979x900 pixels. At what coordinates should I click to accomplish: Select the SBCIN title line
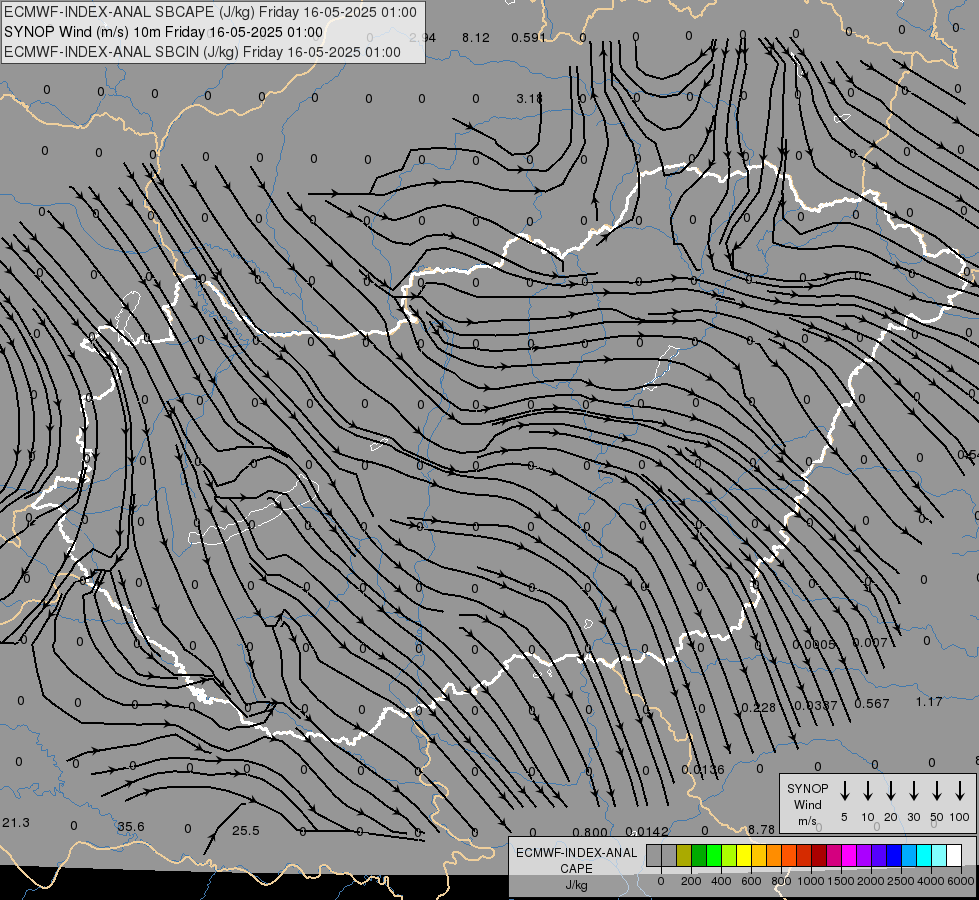coord(202,52)
